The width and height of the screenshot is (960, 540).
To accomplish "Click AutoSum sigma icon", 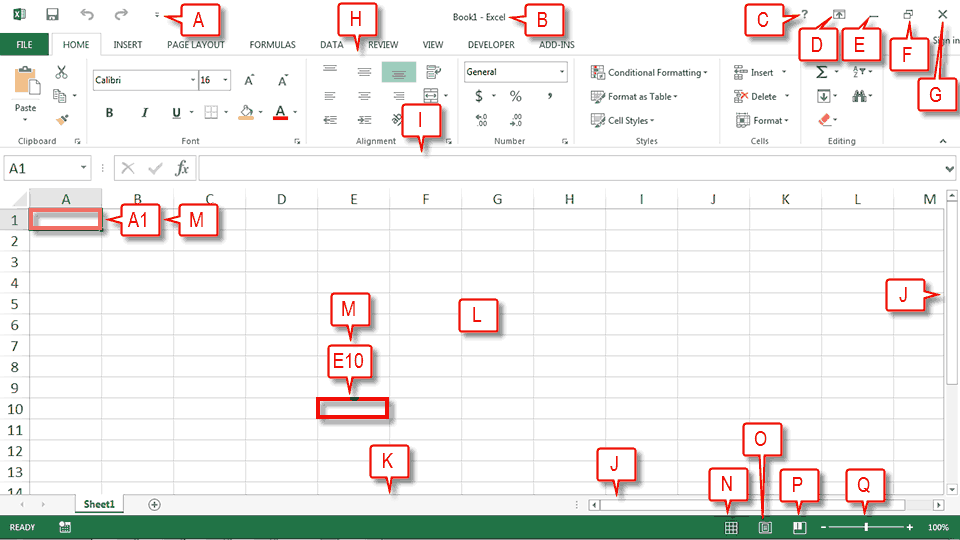I will coord(822,72).
